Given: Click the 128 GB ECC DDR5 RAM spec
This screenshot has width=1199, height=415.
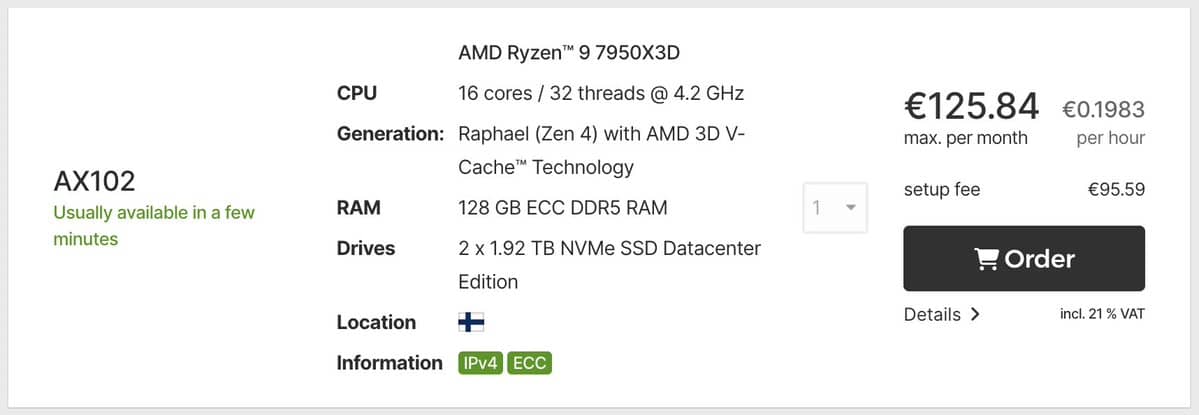Looking at the screenshot, I should point(562,208).
